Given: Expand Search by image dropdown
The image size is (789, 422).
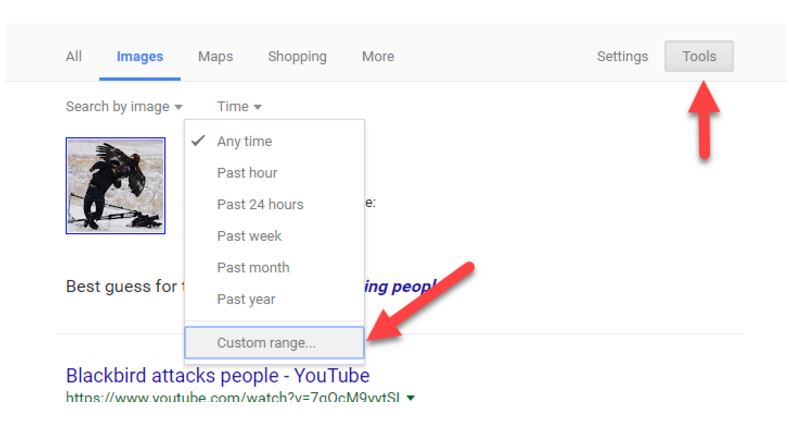Looking at the screenshot, I should tap(124, 107).
